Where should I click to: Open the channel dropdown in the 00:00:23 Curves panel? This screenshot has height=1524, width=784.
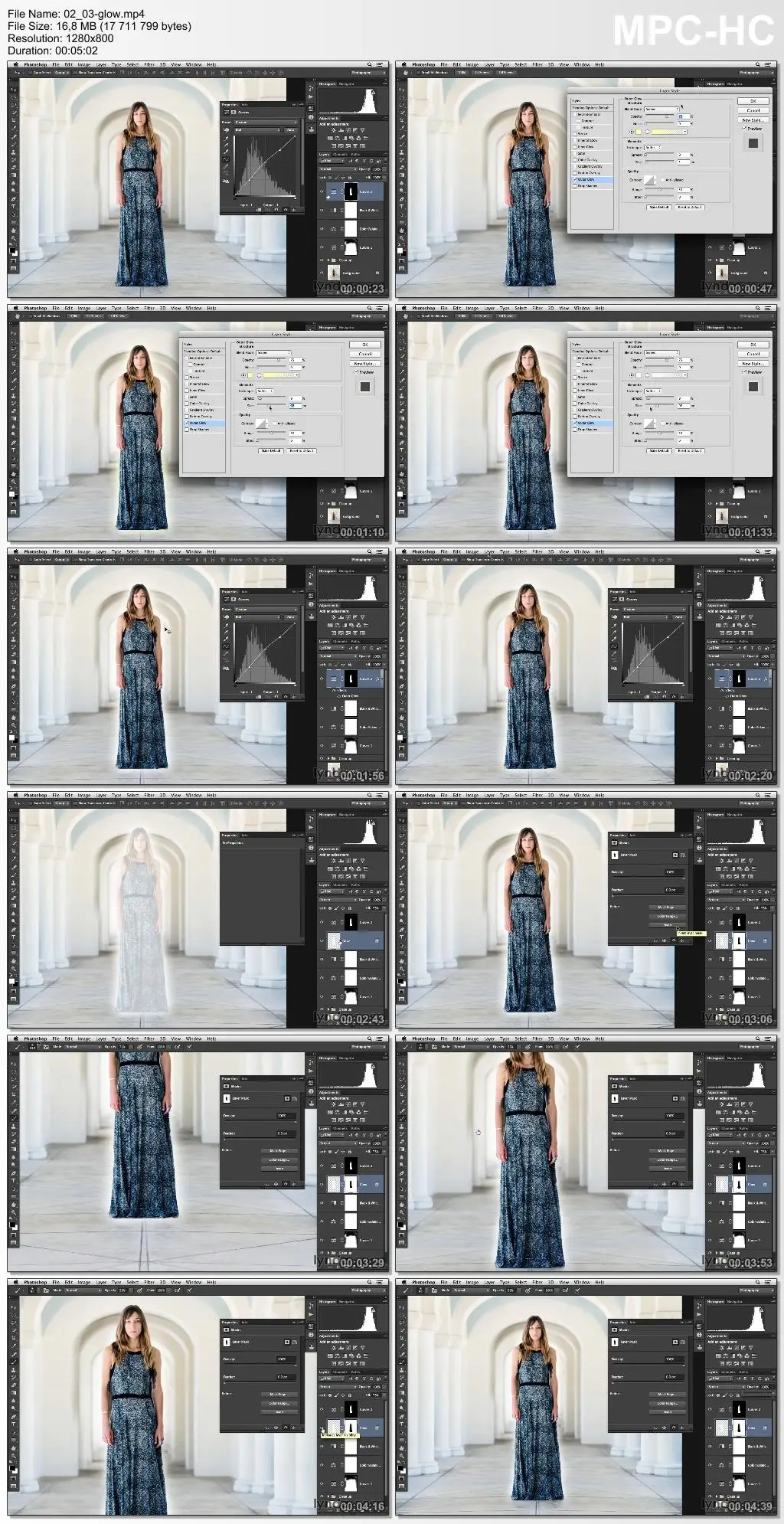point(257,130)
